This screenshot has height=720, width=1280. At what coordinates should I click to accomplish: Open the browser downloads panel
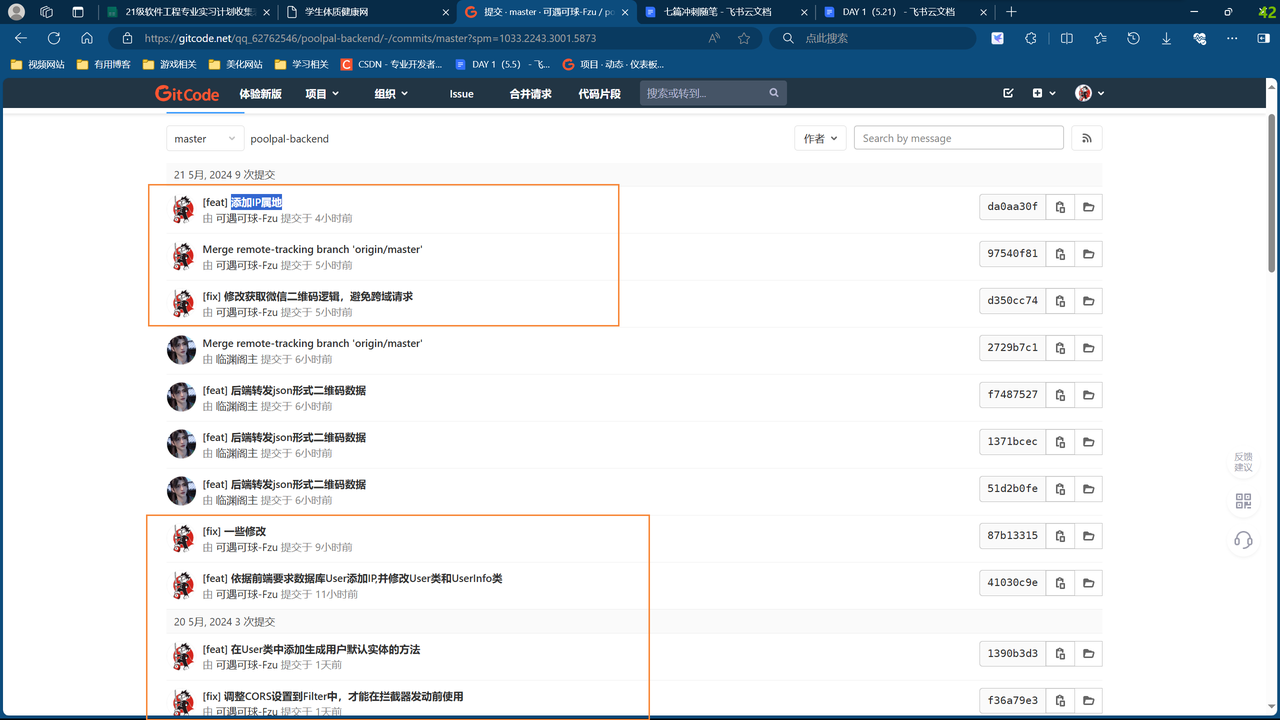[1166, 38]
